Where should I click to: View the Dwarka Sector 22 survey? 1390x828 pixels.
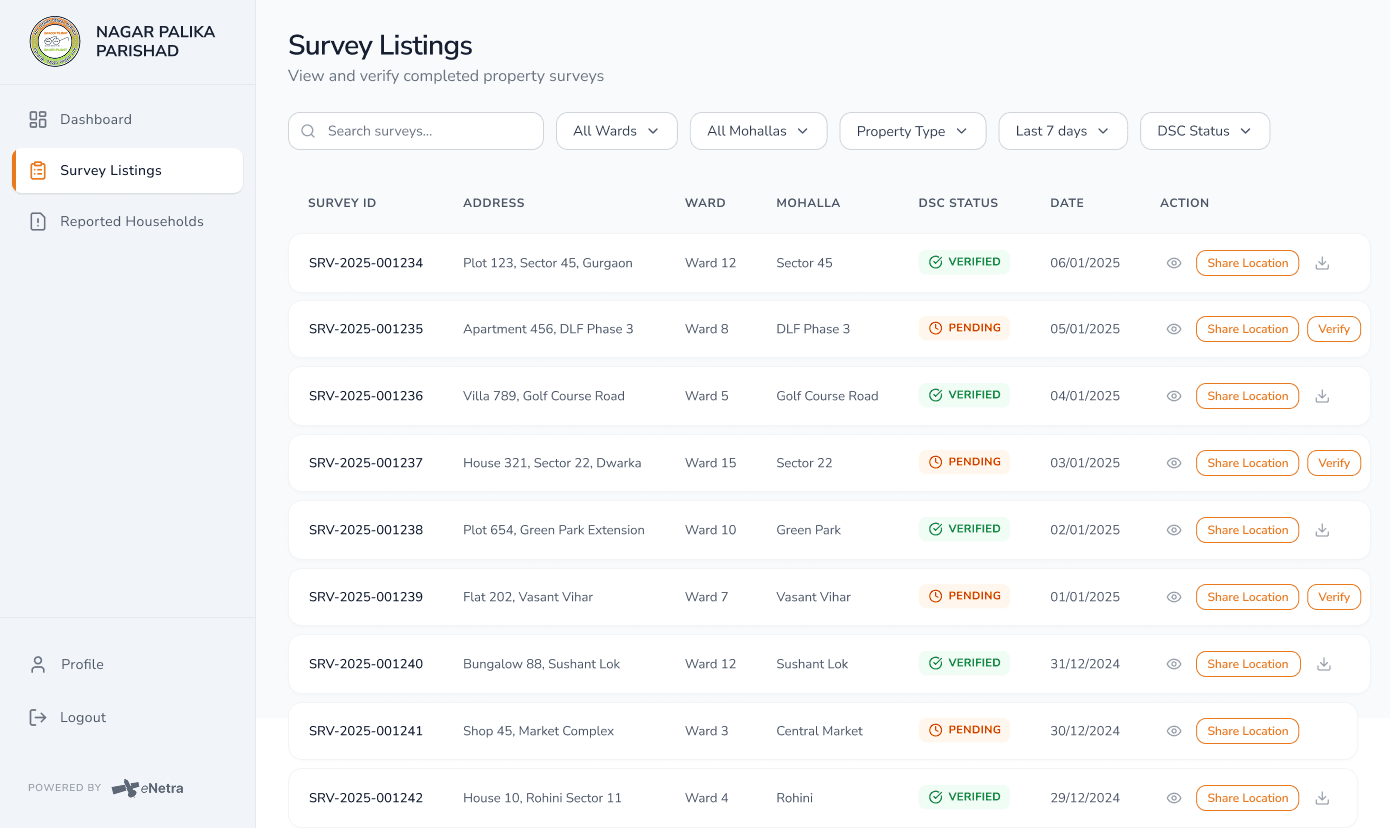point(1174,463)
